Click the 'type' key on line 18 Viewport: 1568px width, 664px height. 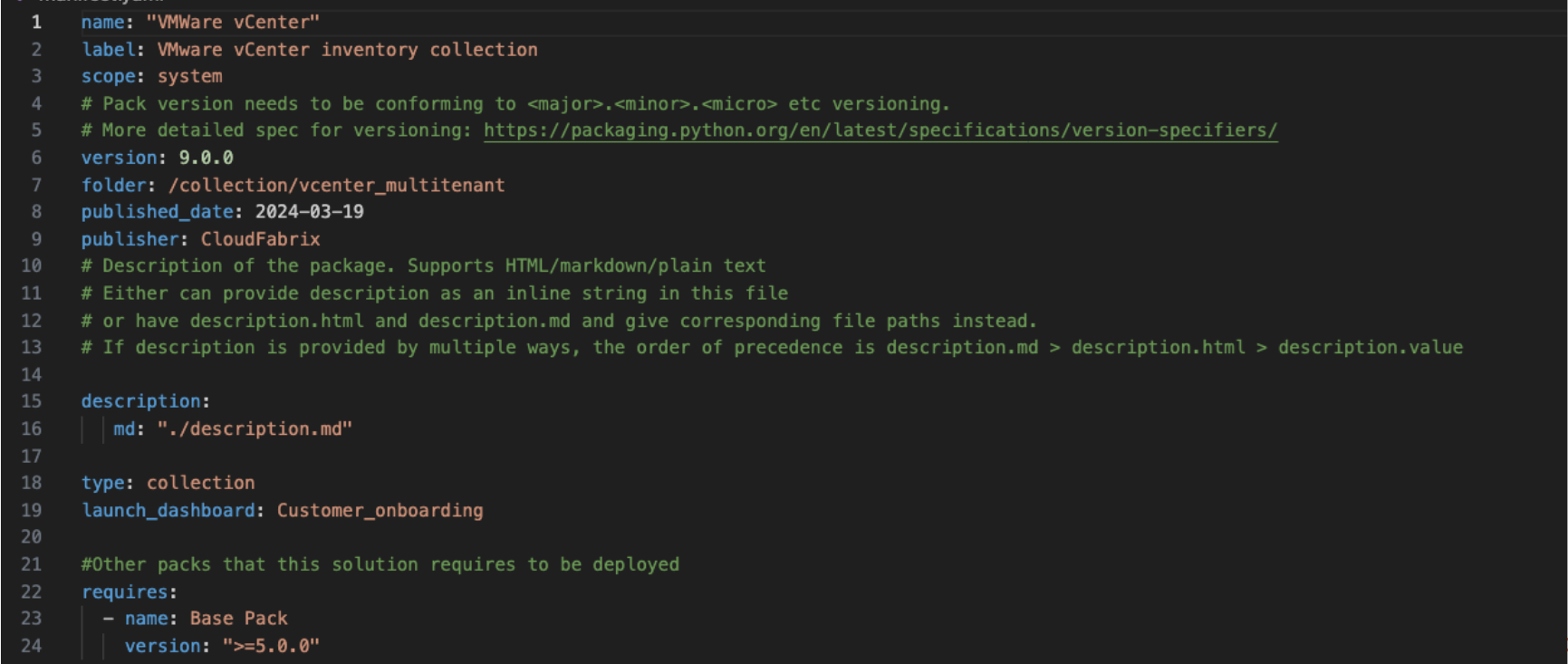[x=102, y=483]
